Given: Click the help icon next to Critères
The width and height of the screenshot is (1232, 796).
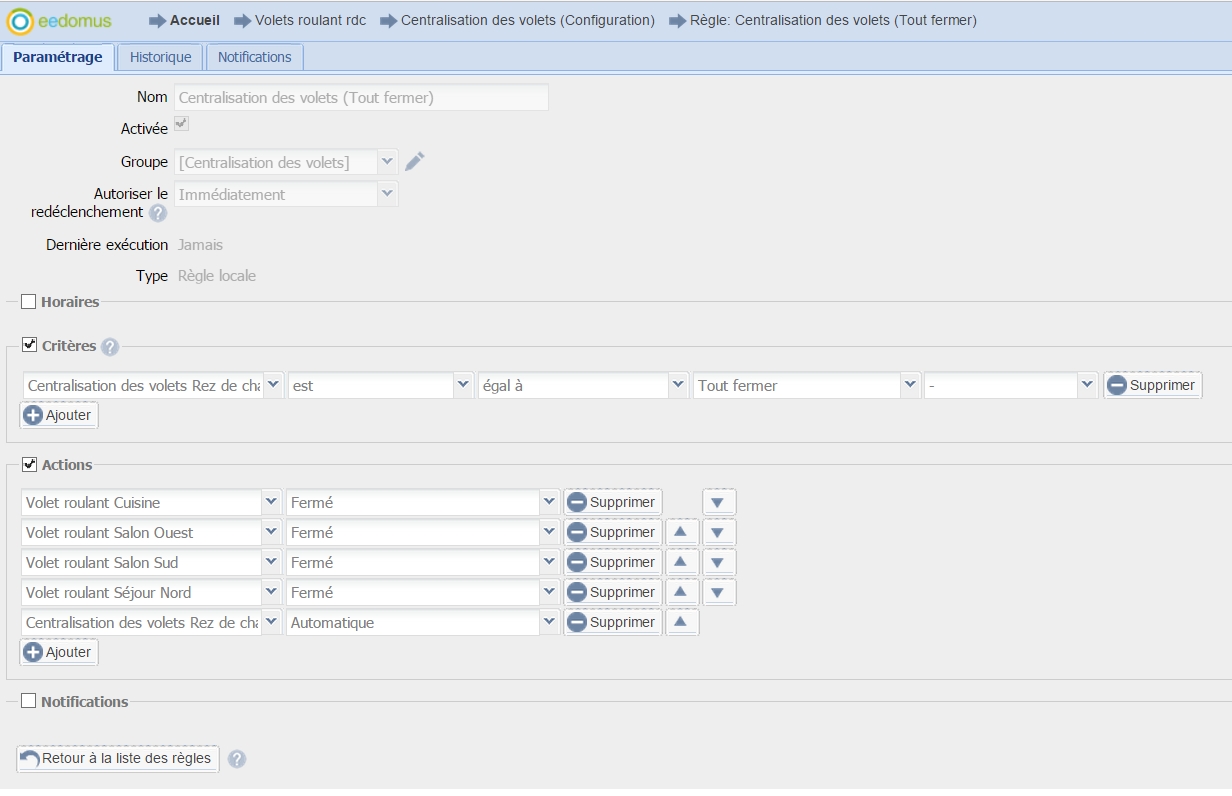Looking at the screenshot, I should (110, 347).
